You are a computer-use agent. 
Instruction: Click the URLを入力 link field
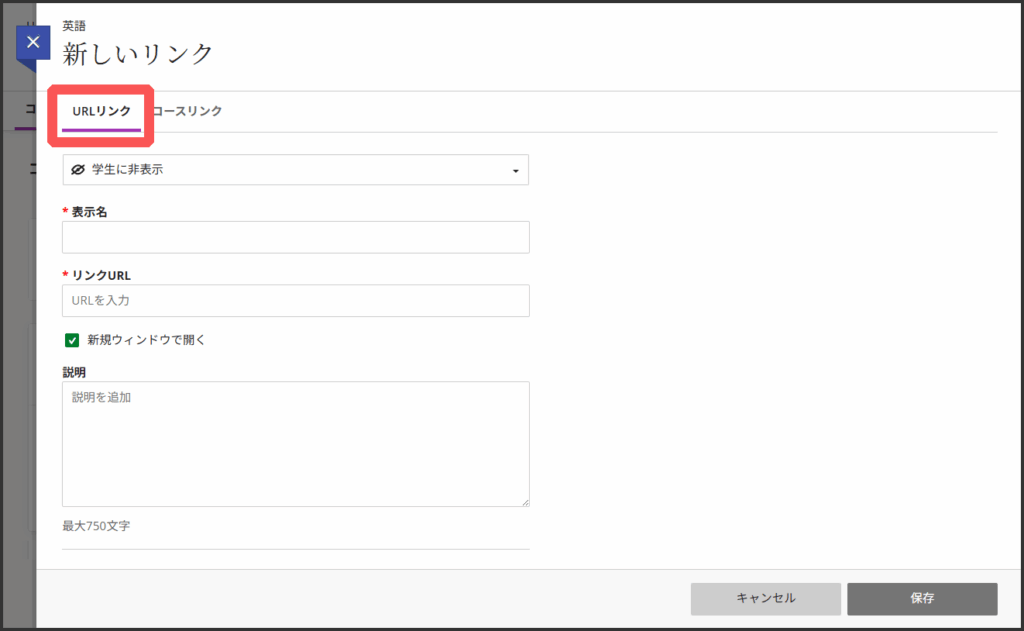pyautogui.click(x=295, y=300)
